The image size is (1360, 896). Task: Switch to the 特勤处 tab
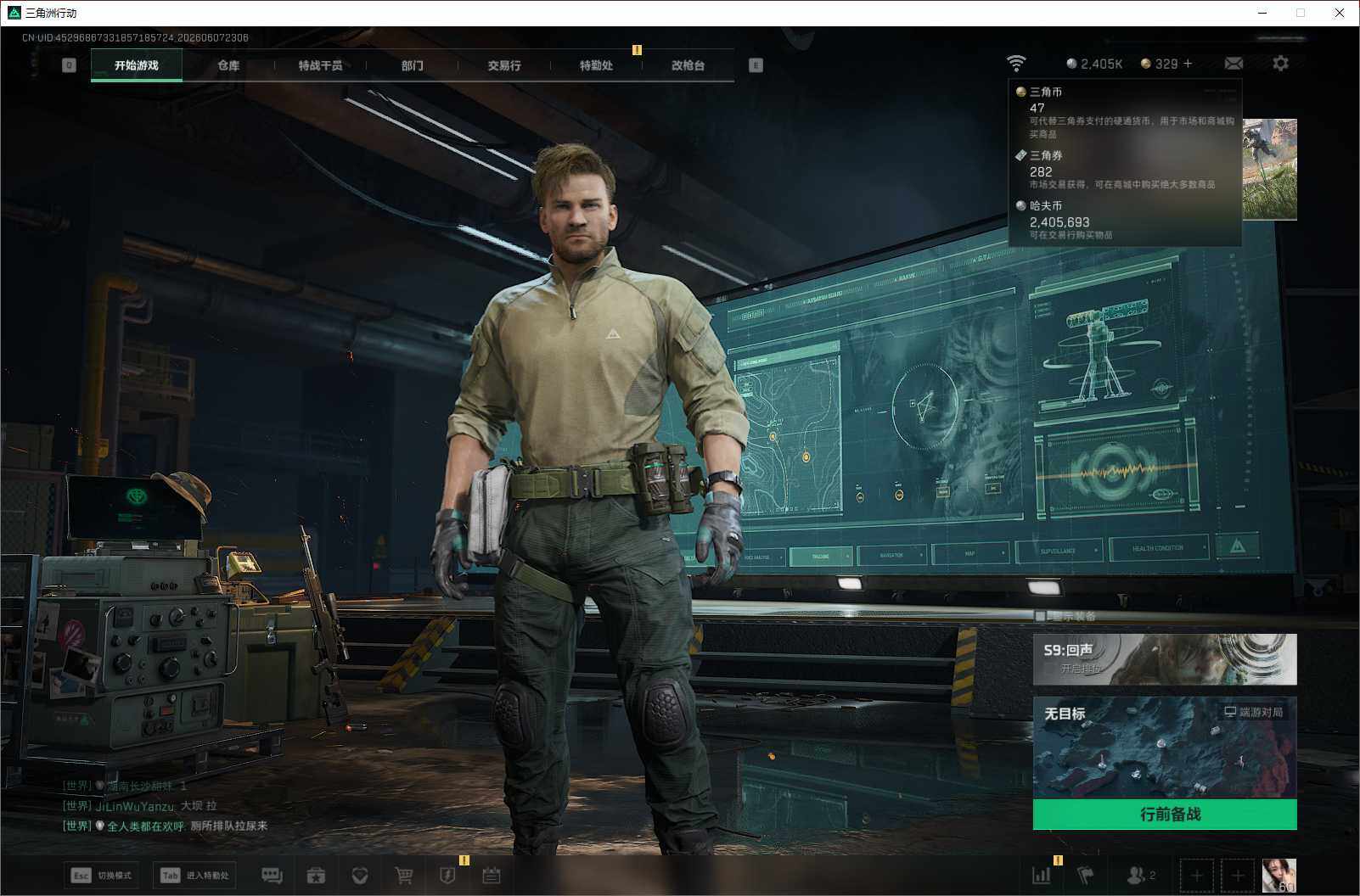(596, 65)
